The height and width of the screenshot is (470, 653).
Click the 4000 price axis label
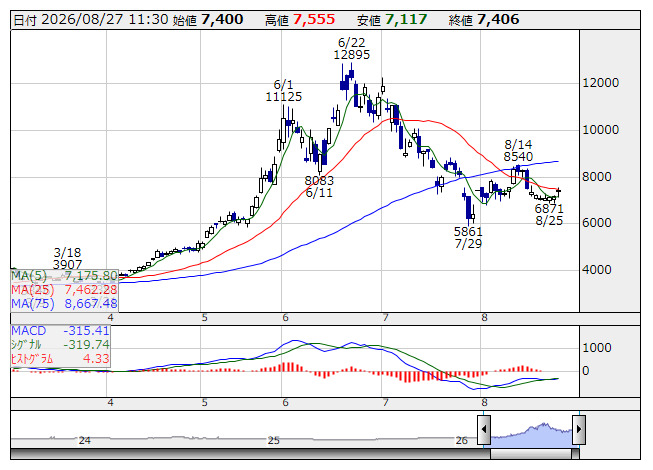(x=596, y=270)
